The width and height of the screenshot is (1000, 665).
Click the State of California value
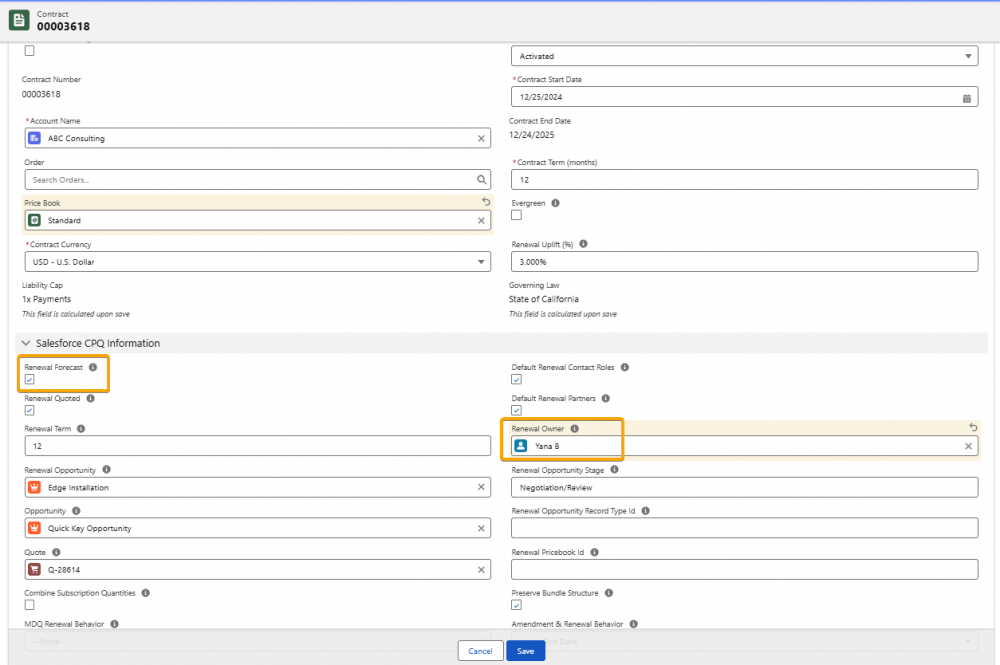point(543,299)
